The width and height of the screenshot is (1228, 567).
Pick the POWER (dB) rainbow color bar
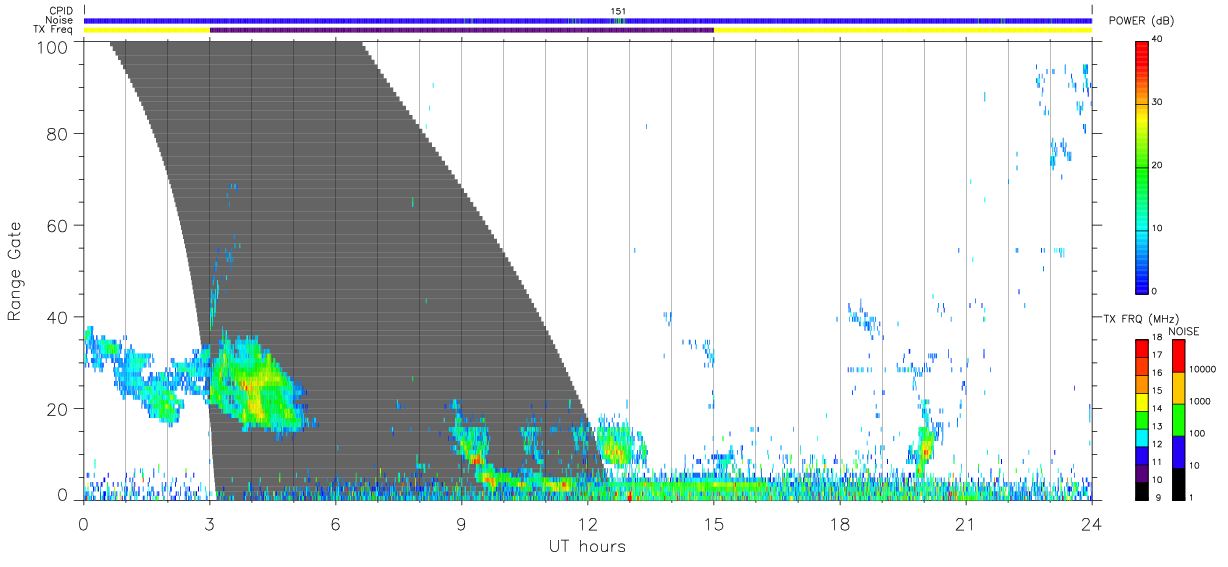tap(1142, 166)
